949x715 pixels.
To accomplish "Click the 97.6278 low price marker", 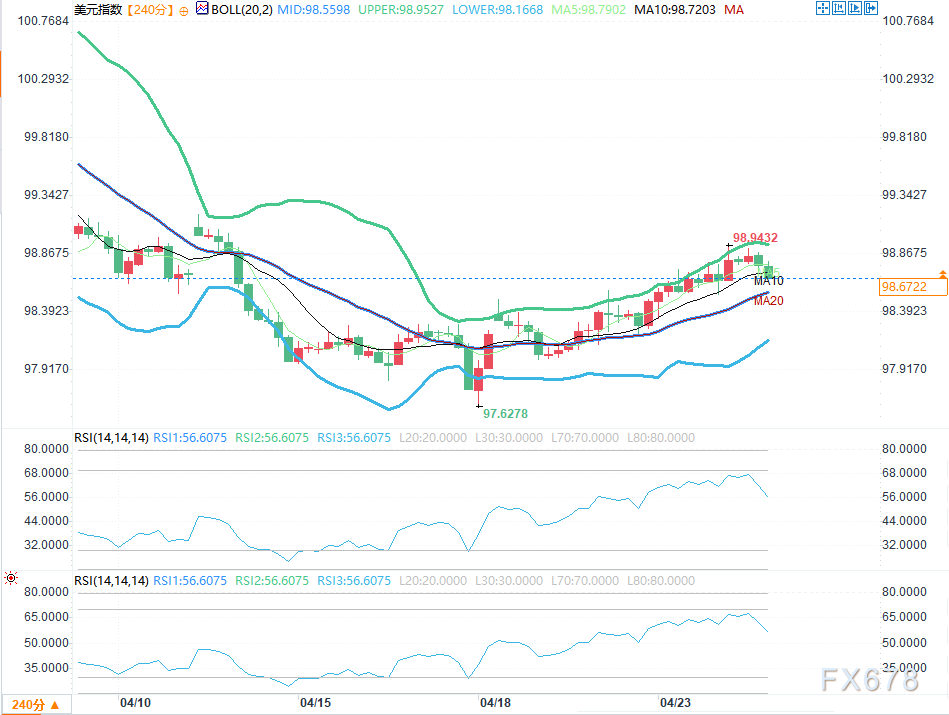I will point(505,413).
